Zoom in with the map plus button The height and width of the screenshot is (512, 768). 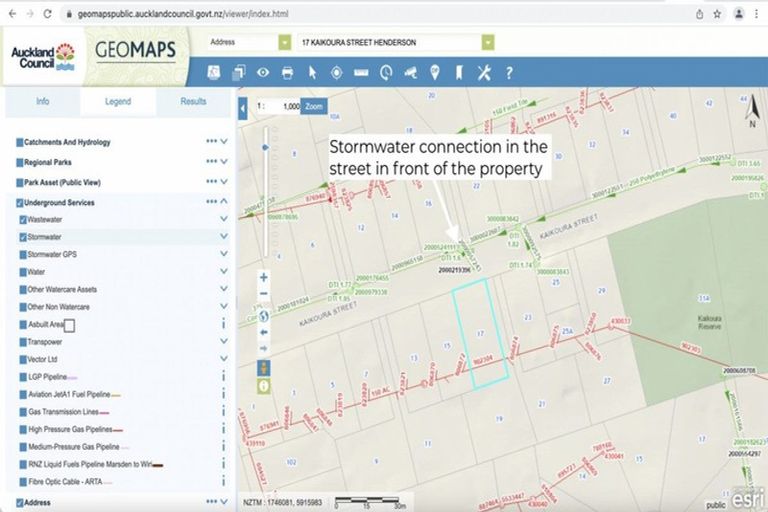(x=264, y=277)
